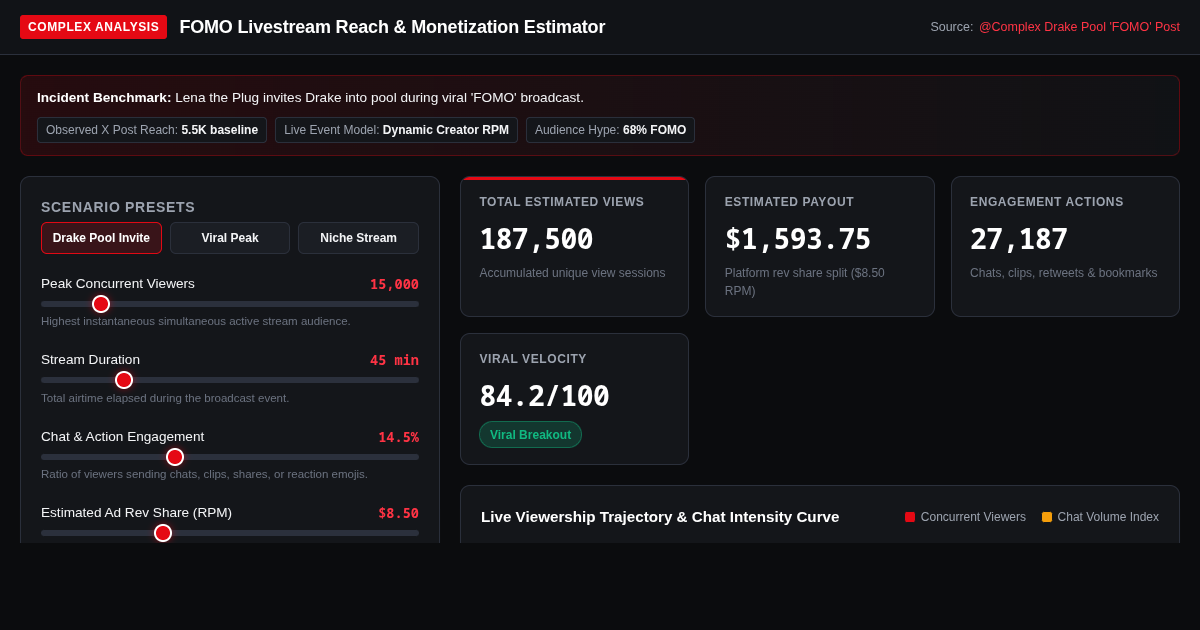Viewport: 1200px width, 630px height.
Task: Click the Concurrent Viewers red legend swatch
Action: (910, 517)
